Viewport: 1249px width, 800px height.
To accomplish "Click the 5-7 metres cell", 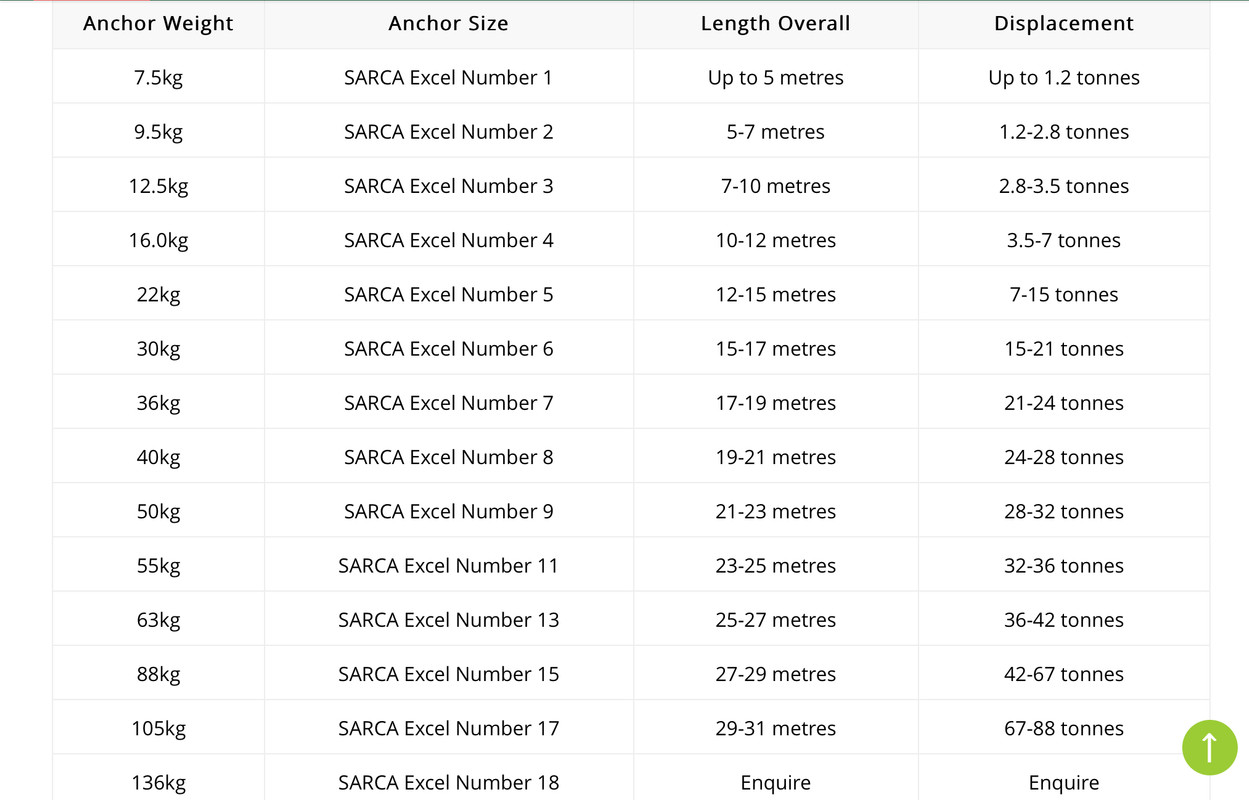I will (x=776, y=131).
